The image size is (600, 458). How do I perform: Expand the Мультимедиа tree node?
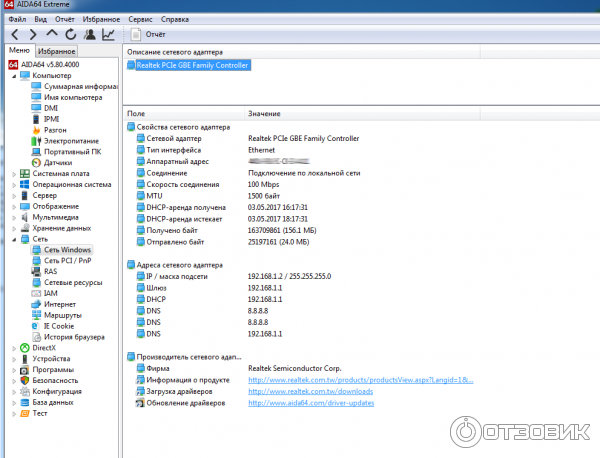14,218
